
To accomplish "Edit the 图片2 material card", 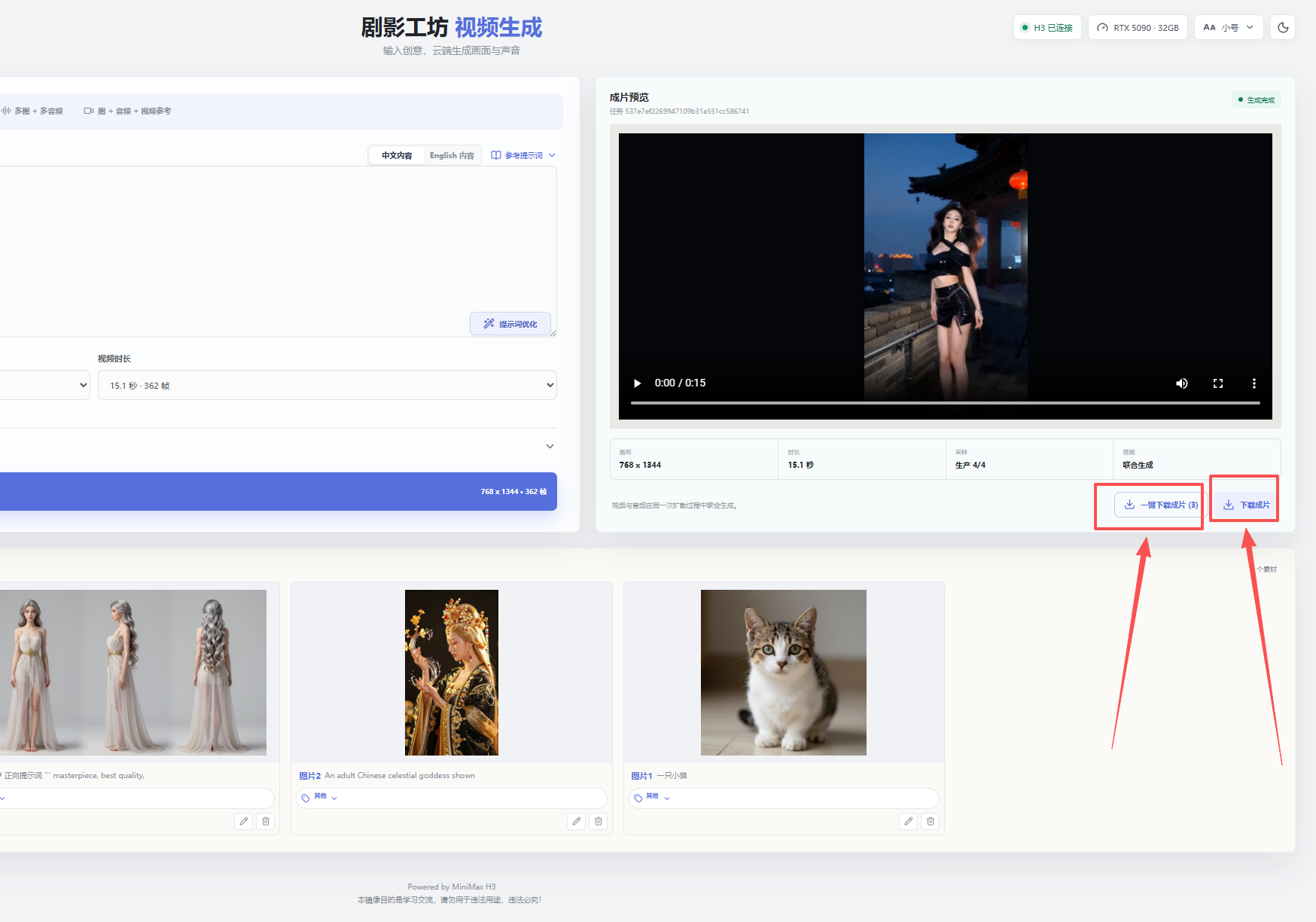I will (x=577, y=821).
